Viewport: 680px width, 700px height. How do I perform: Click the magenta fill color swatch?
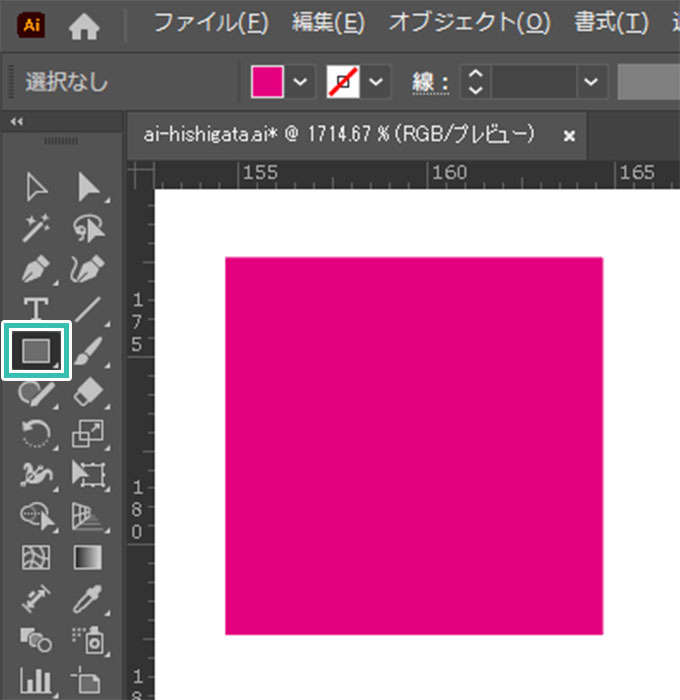pyautogui.click(x=268, y=82)
